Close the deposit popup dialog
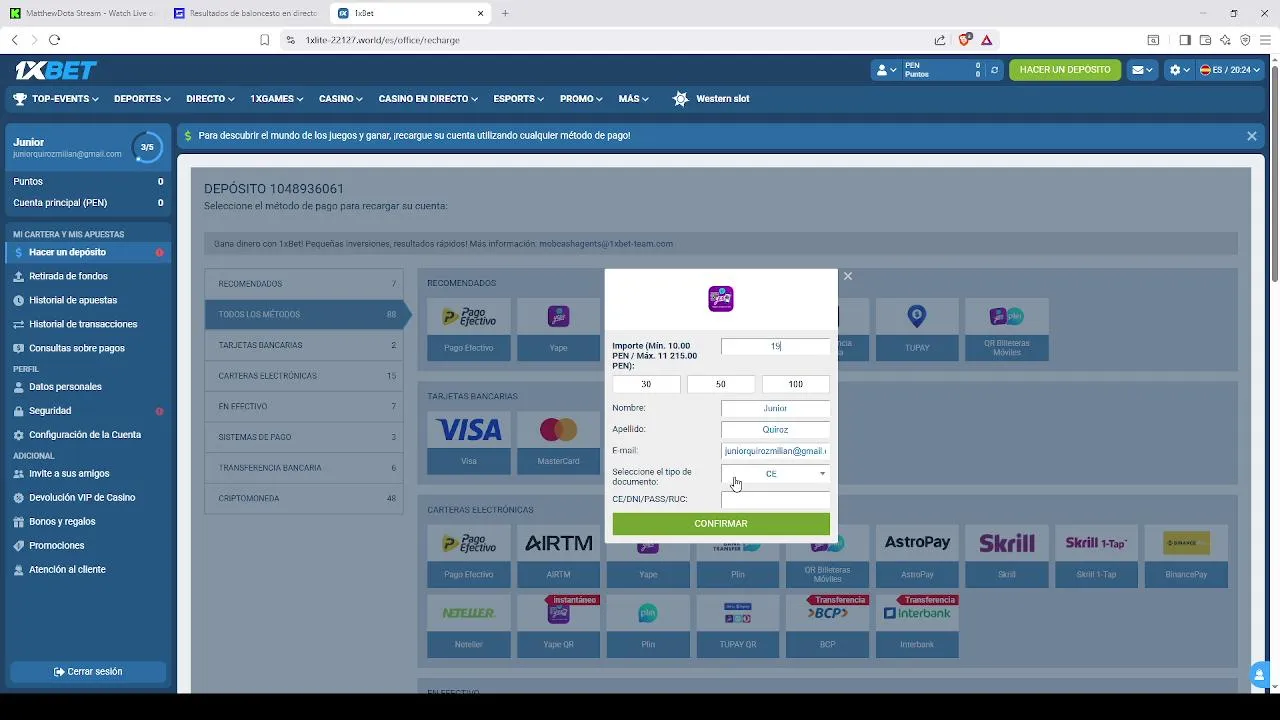 (x=848, y=276)
